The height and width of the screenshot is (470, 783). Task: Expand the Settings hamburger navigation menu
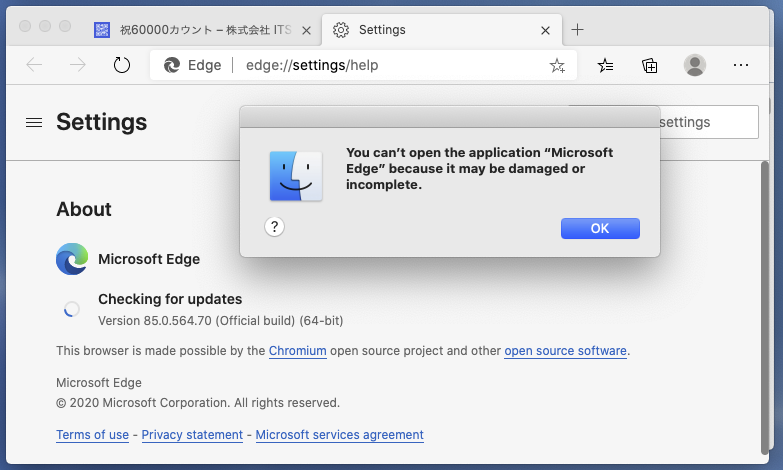pos(34,122)
